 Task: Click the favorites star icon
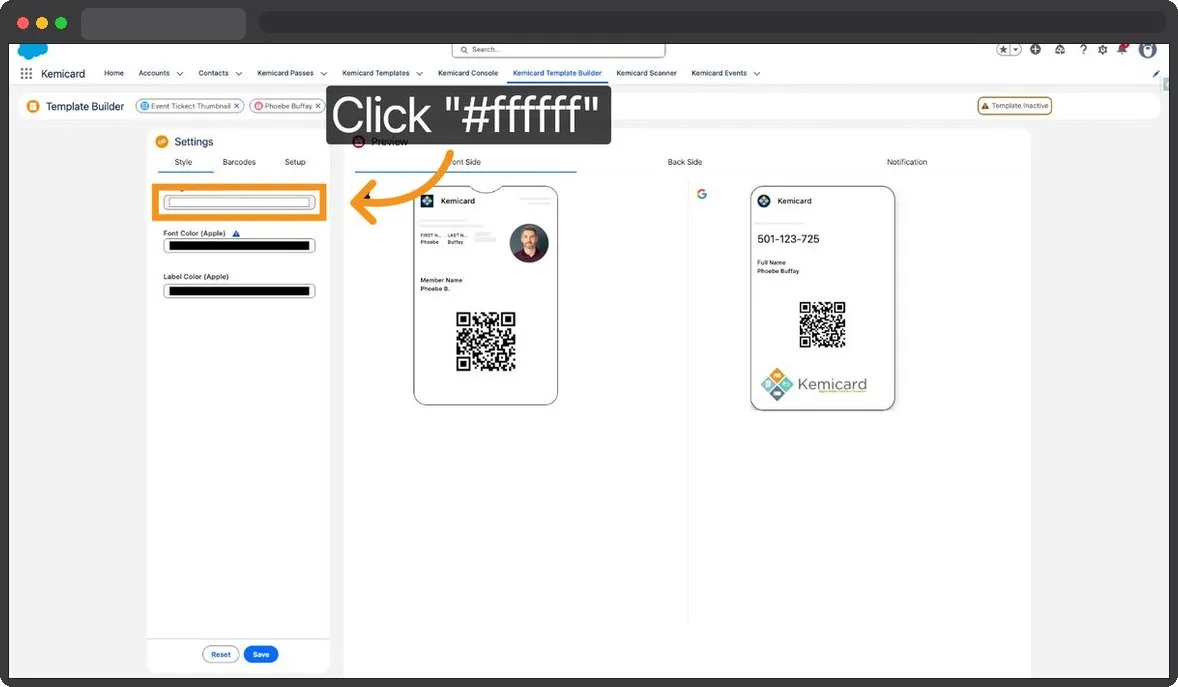point(1003,50)
